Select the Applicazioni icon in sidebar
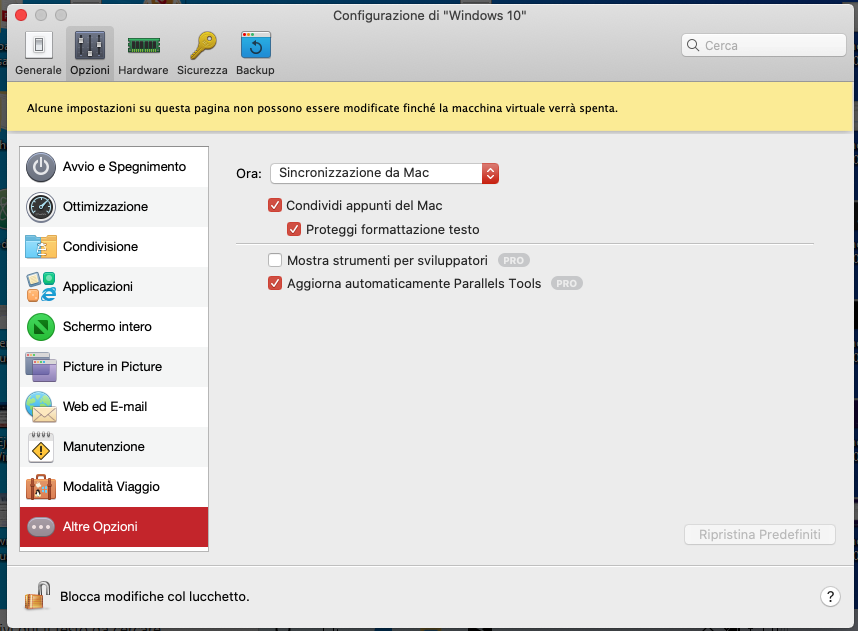 (x=40, y=287)
